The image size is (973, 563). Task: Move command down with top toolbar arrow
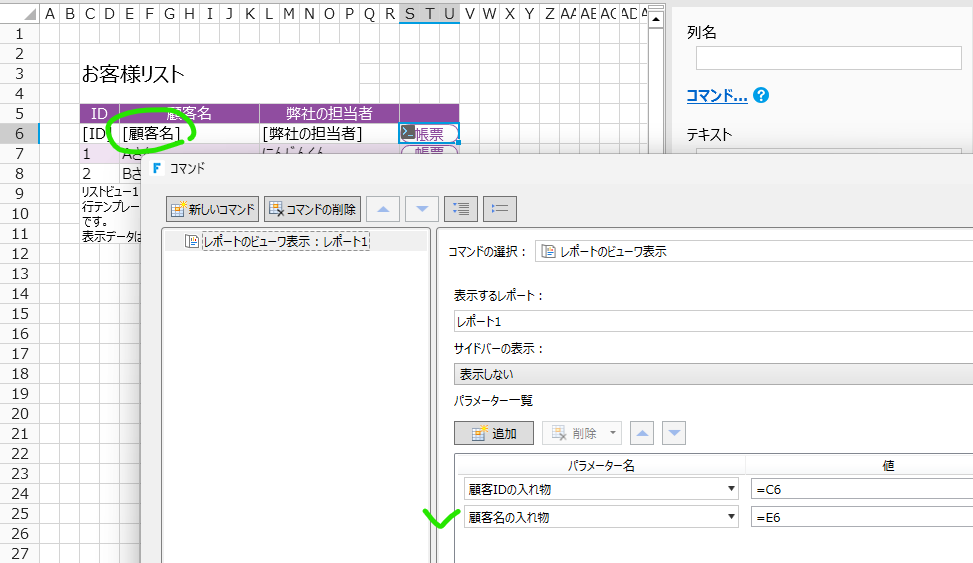[422, 209]
